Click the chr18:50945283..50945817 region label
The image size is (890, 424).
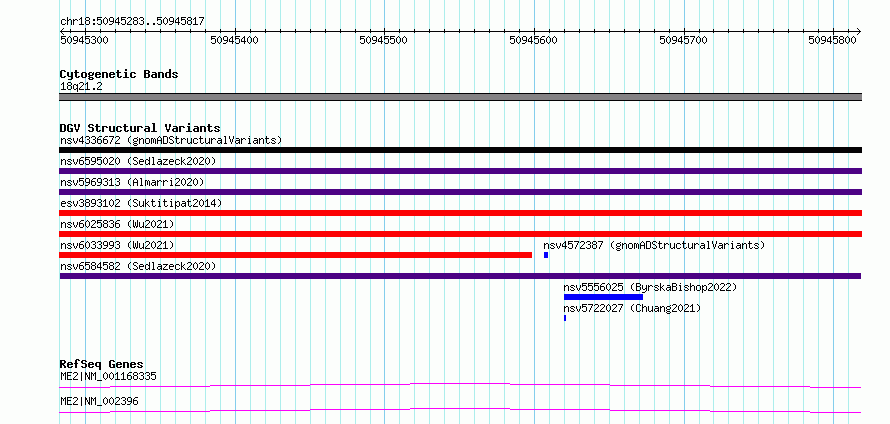[x=132, y=22]
